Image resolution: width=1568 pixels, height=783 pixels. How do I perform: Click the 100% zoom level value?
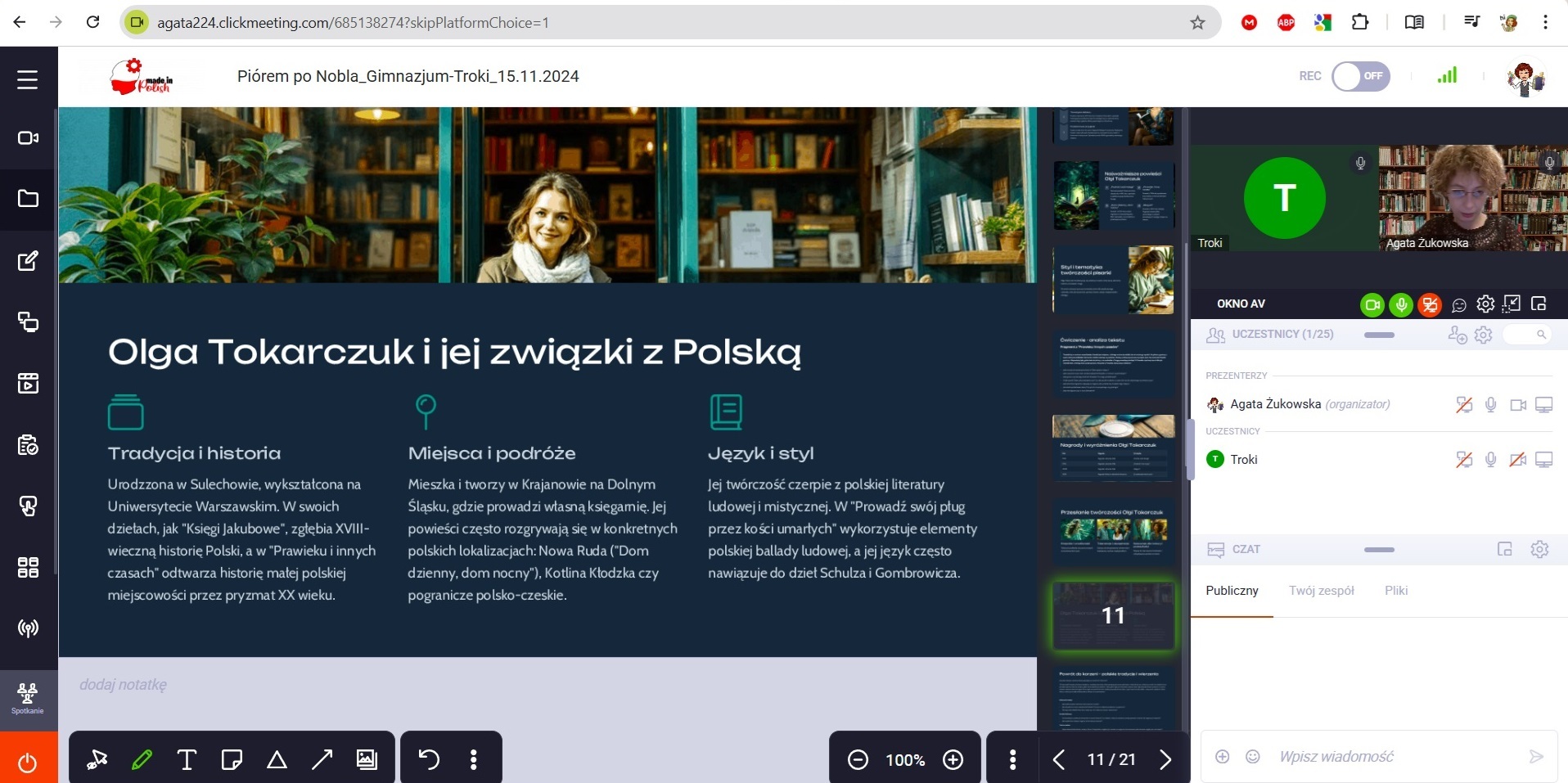click(905, 760)
